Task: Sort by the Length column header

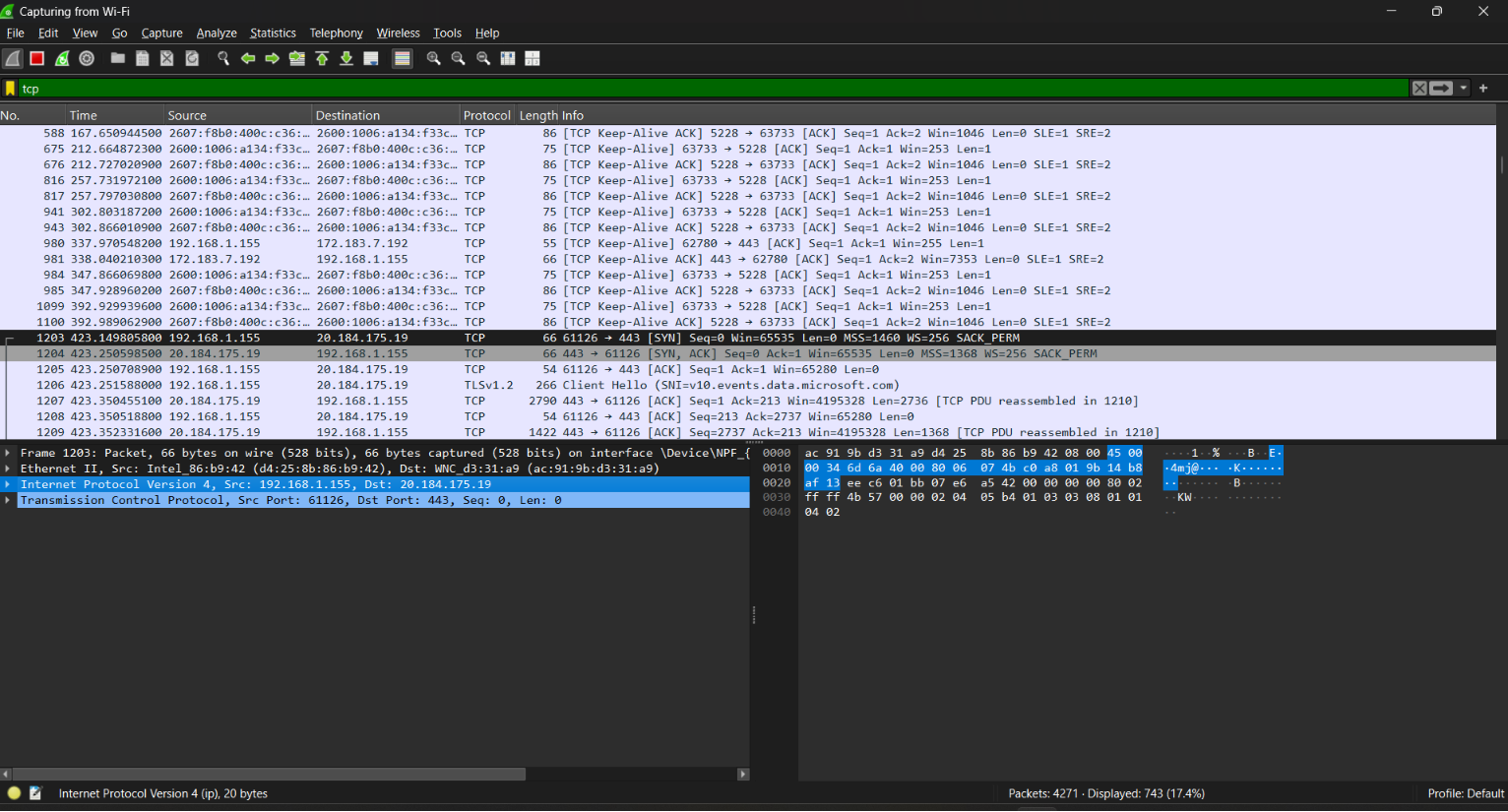Action: click(x=537, y=115)
